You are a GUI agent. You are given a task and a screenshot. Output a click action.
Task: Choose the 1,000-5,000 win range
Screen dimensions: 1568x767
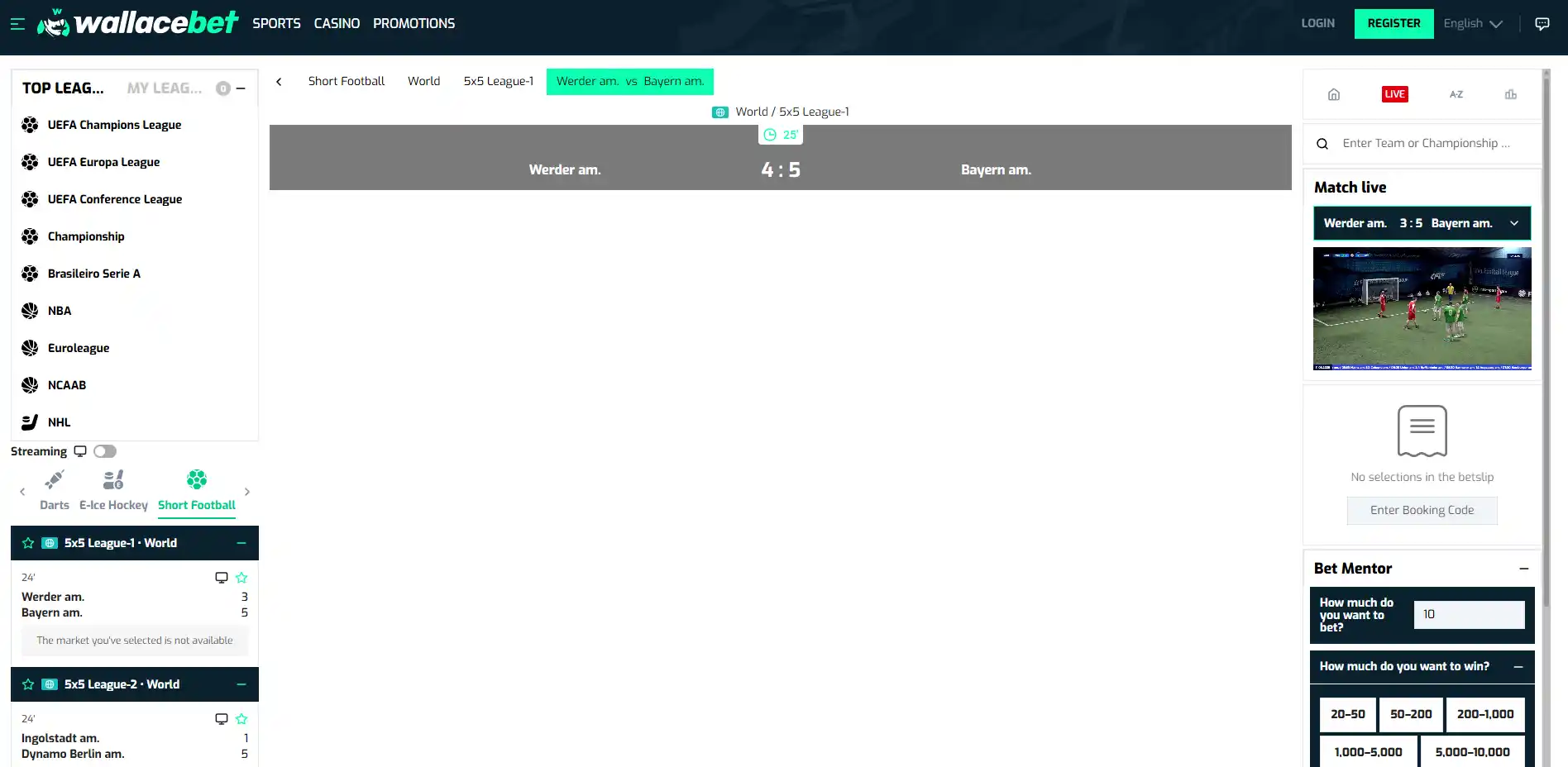1369,752
